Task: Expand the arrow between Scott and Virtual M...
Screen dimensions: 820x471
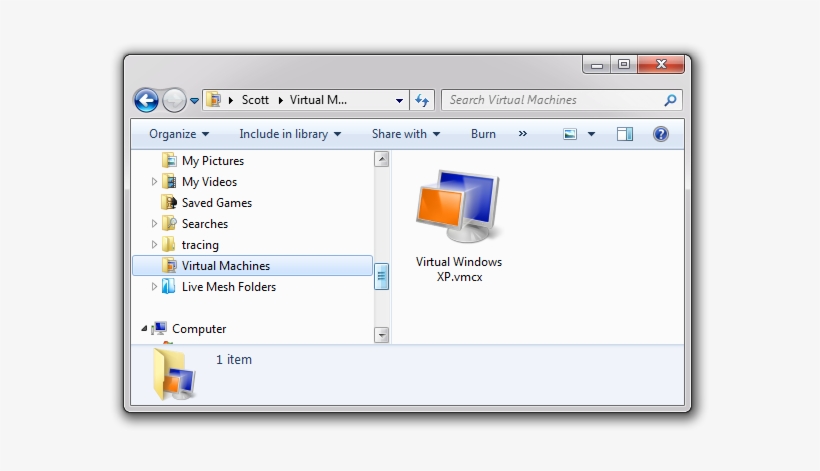Action: tap(280, 100)
